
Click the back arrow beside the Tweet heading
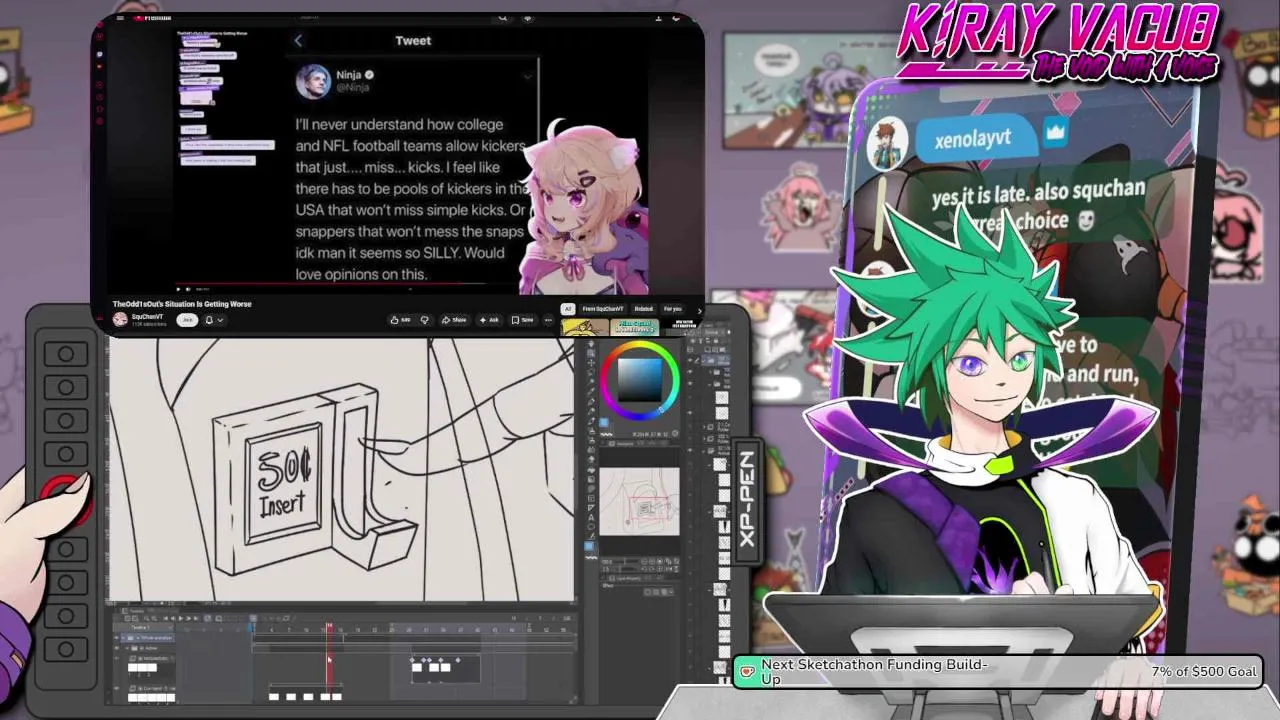pyautogui.click(x=298, y=41)
